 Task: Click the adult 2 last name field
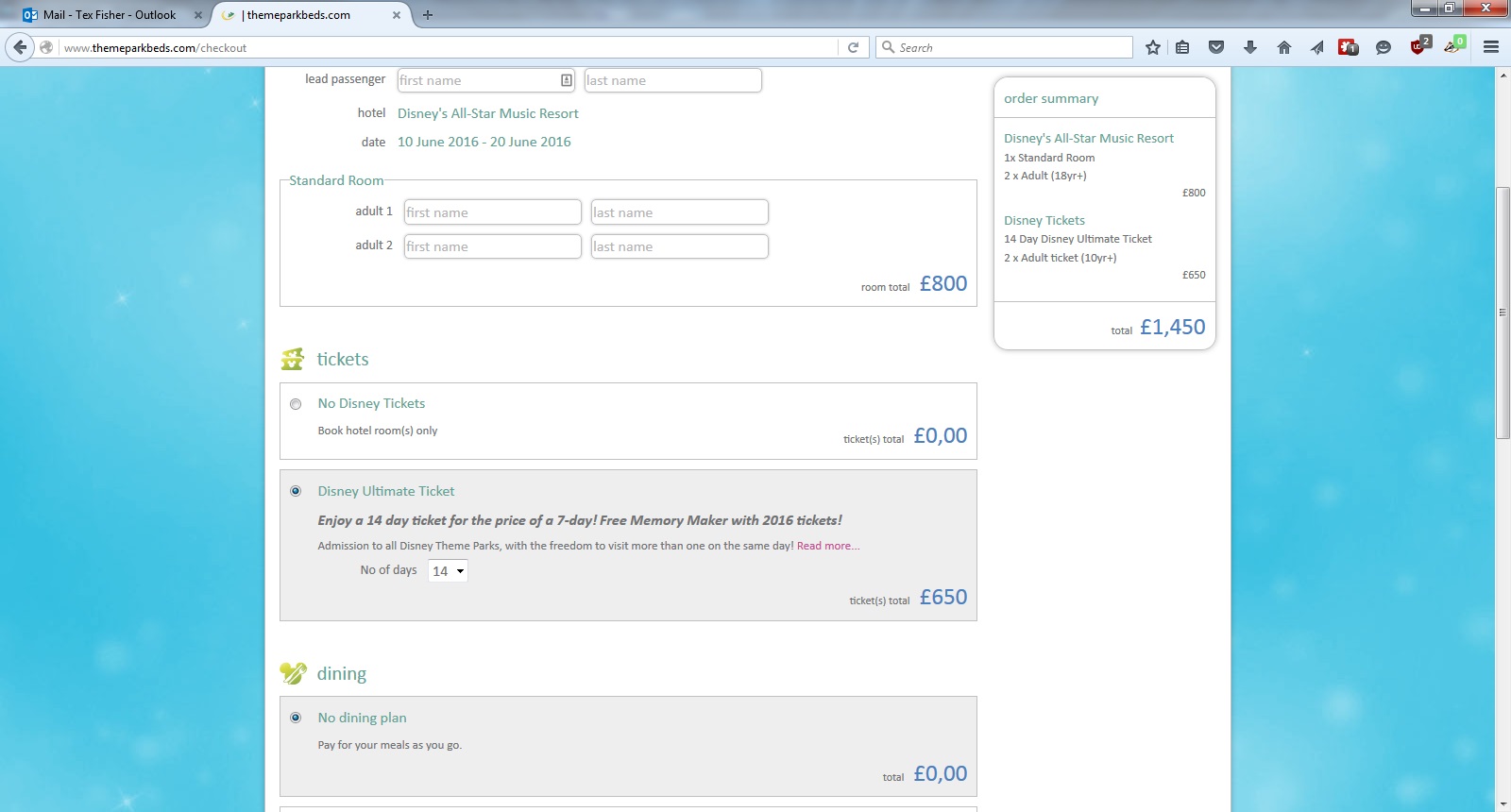679,246
